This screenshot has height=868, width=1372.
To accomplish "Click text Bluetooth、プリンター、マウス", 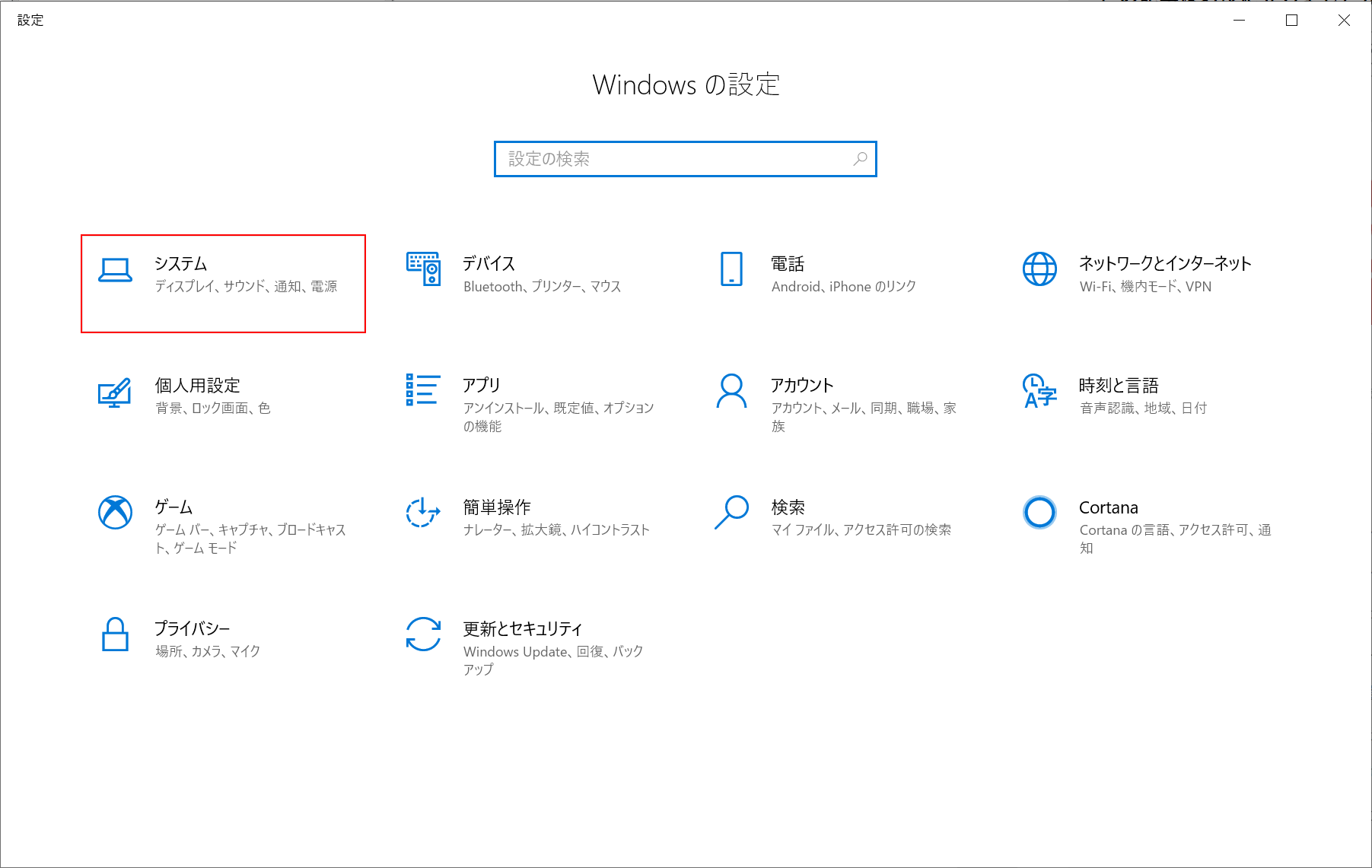I will click(542, 287).
